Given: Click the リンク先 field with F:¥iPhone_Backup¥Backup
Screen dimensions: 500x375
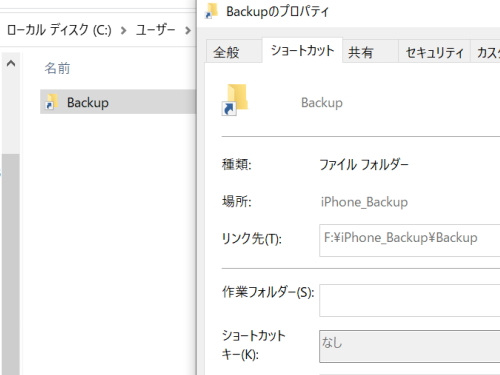Looking at the screenshot, I should 409,240.
